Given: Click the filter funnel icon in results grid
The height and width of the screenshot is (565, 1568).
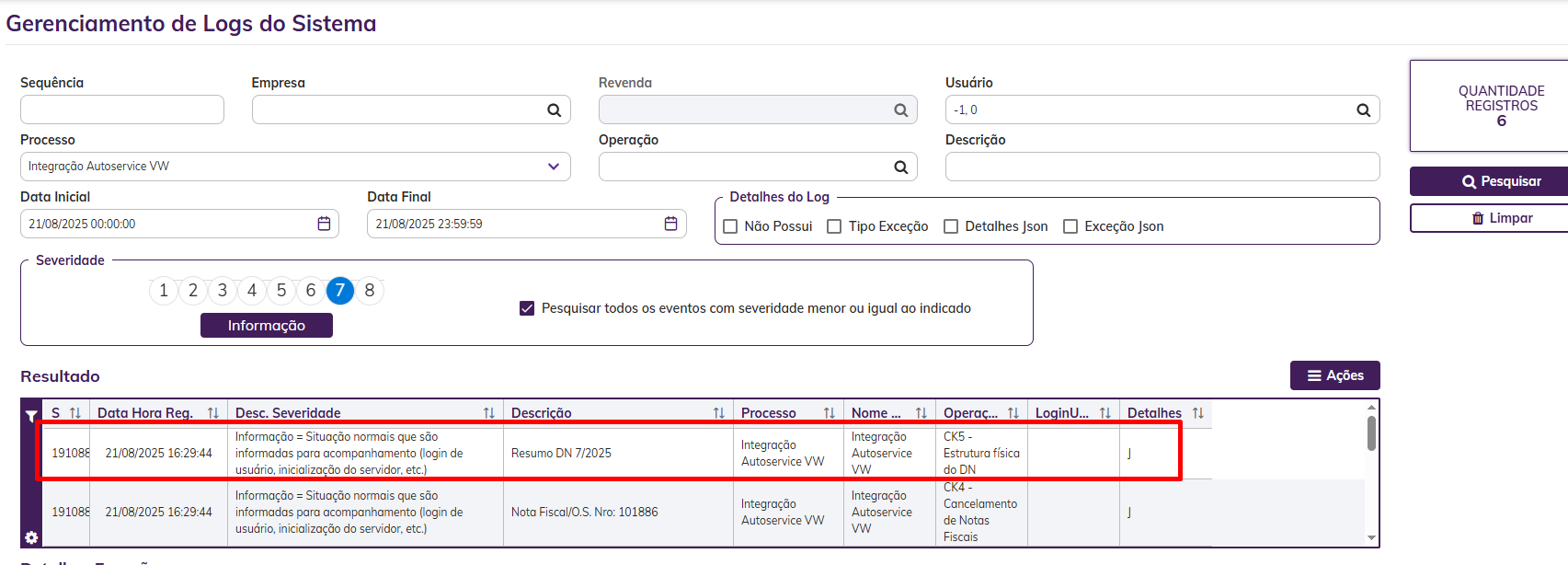Looking at the screenshot, I should tap(31, 416).
